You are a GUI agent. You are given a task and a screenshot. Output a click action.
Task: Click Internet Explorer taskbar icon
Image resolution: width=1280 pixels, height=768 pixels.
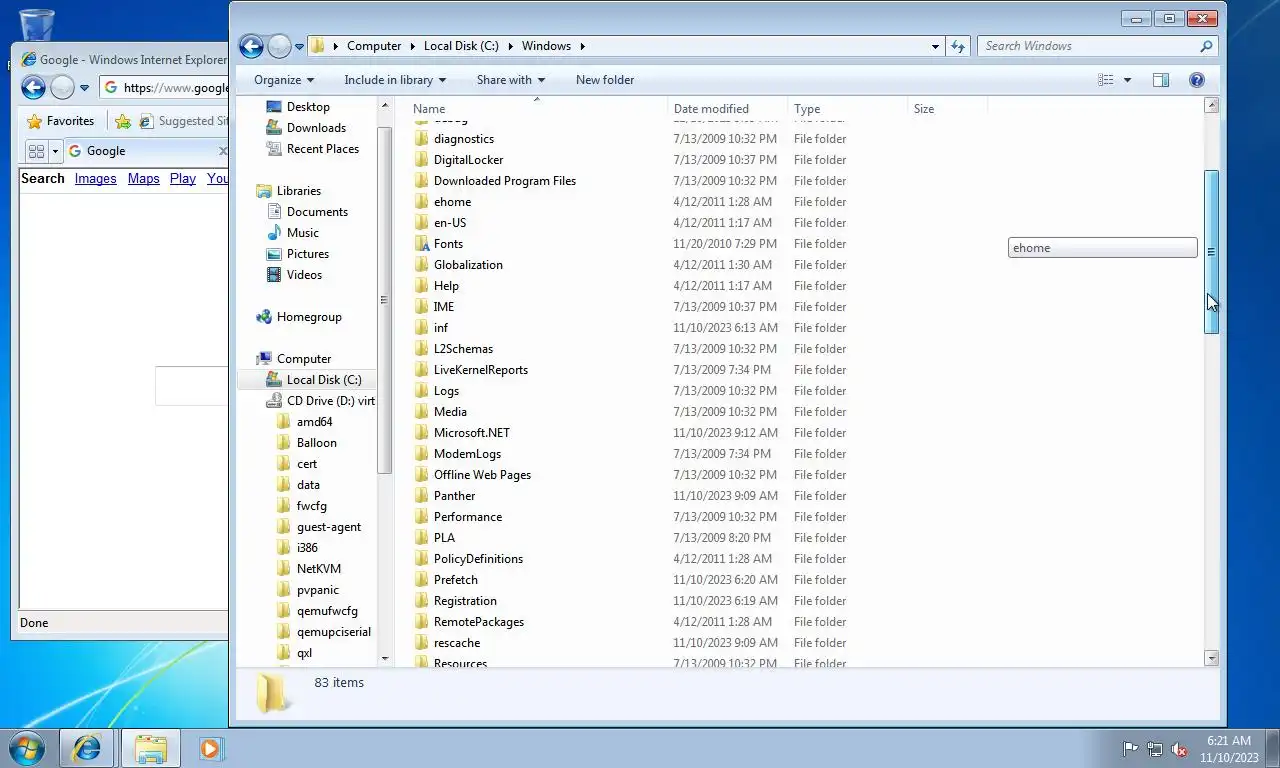[87, 748]
